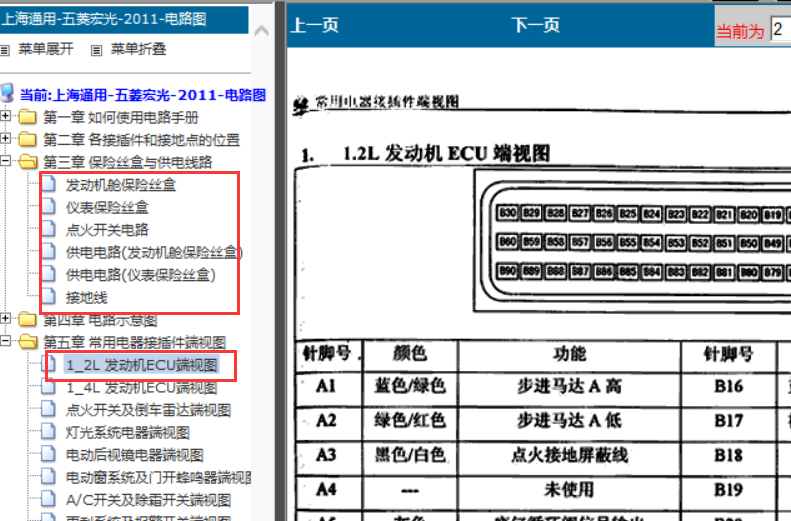The image size is (791, 521).
Task: Click the current page number field
Action: (x=780, y=30)
